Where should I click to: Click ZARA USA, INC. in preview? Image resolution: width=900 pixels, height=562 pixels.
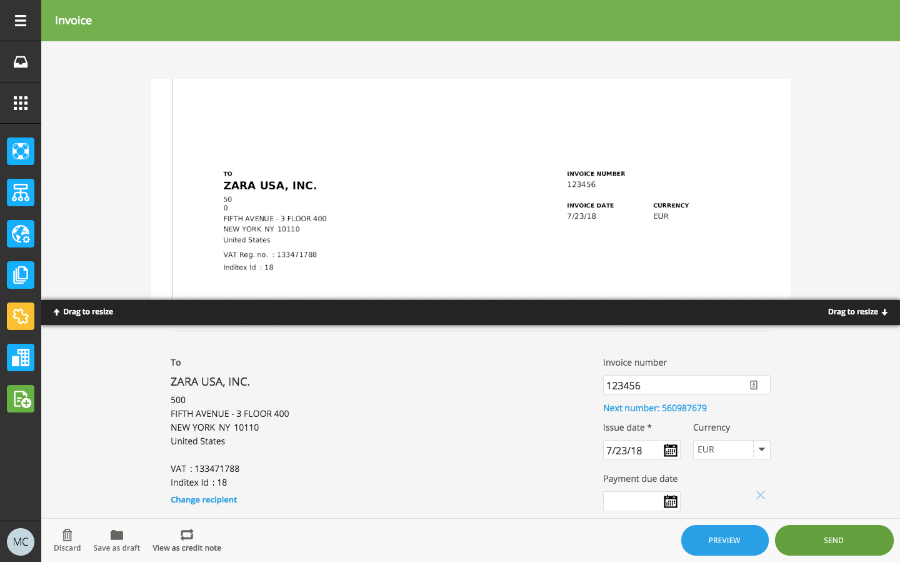point(270,185)
